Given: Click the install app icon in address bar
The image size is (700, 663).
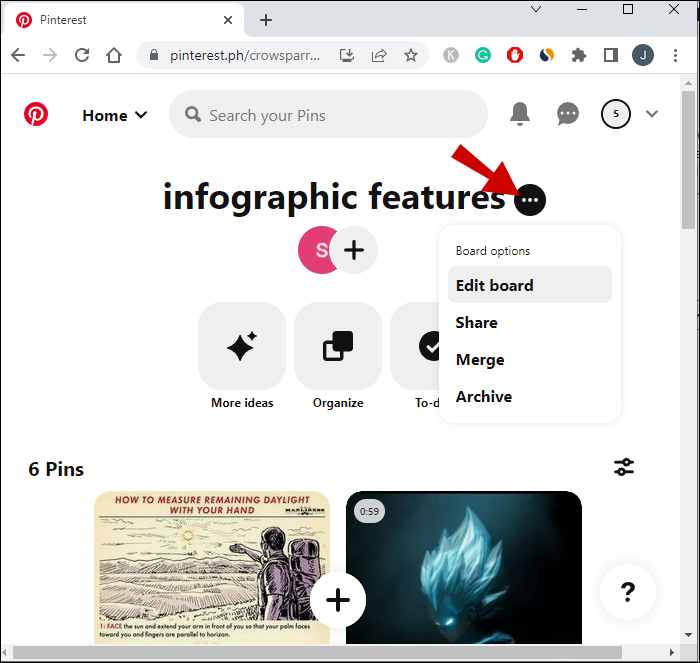Looking at the screenshot, I should pyautogui.click(x=347, y=55).
